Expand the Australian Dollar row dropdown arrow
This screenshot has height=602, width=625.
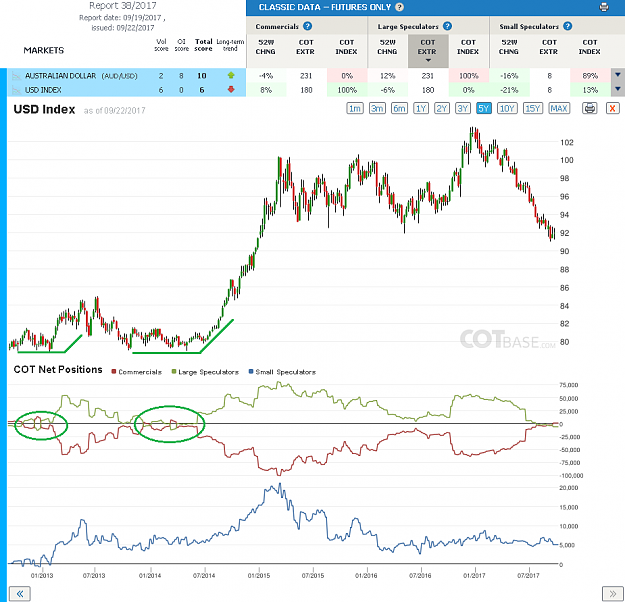(x=618, y=75)
